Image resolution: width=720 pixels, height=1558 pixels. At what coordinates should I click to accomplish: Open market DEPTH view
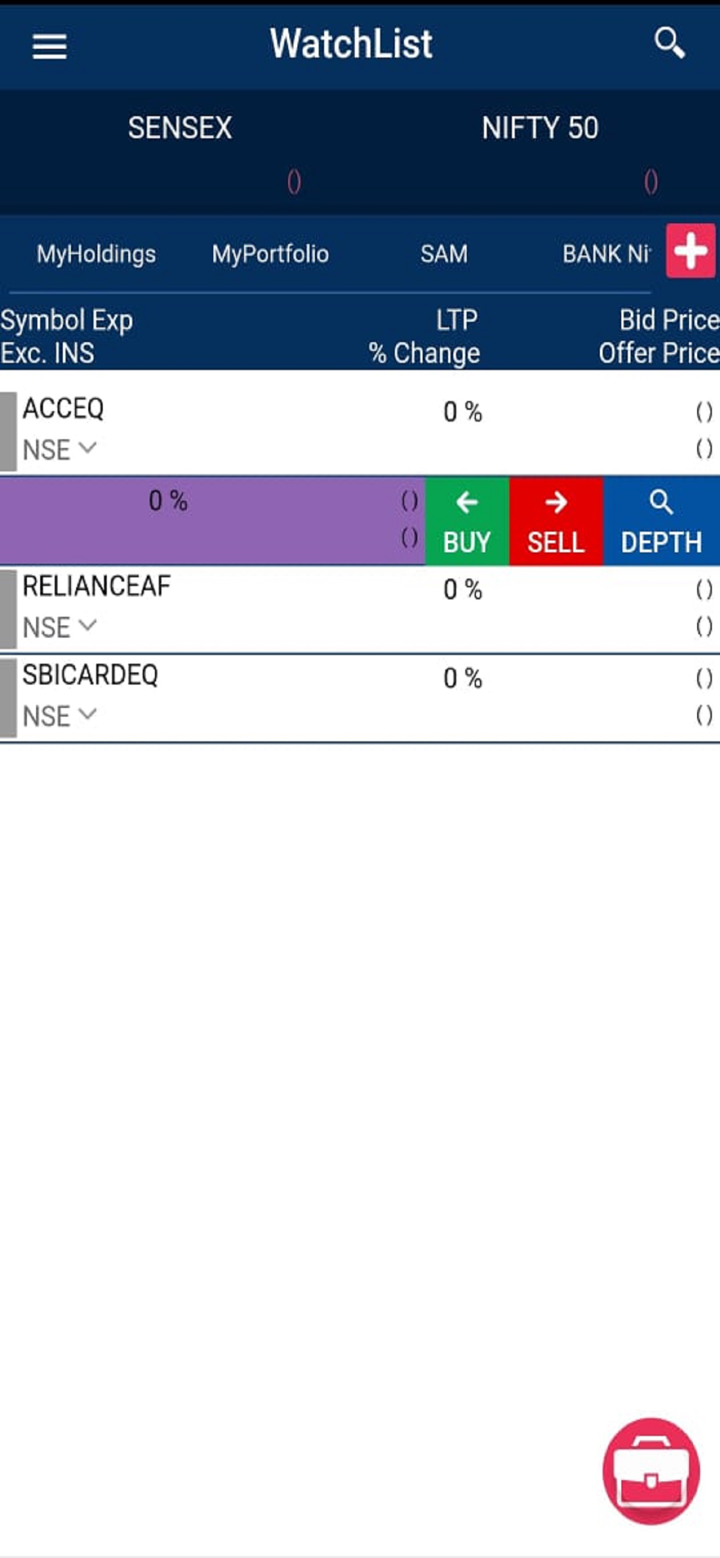(661, 522)
